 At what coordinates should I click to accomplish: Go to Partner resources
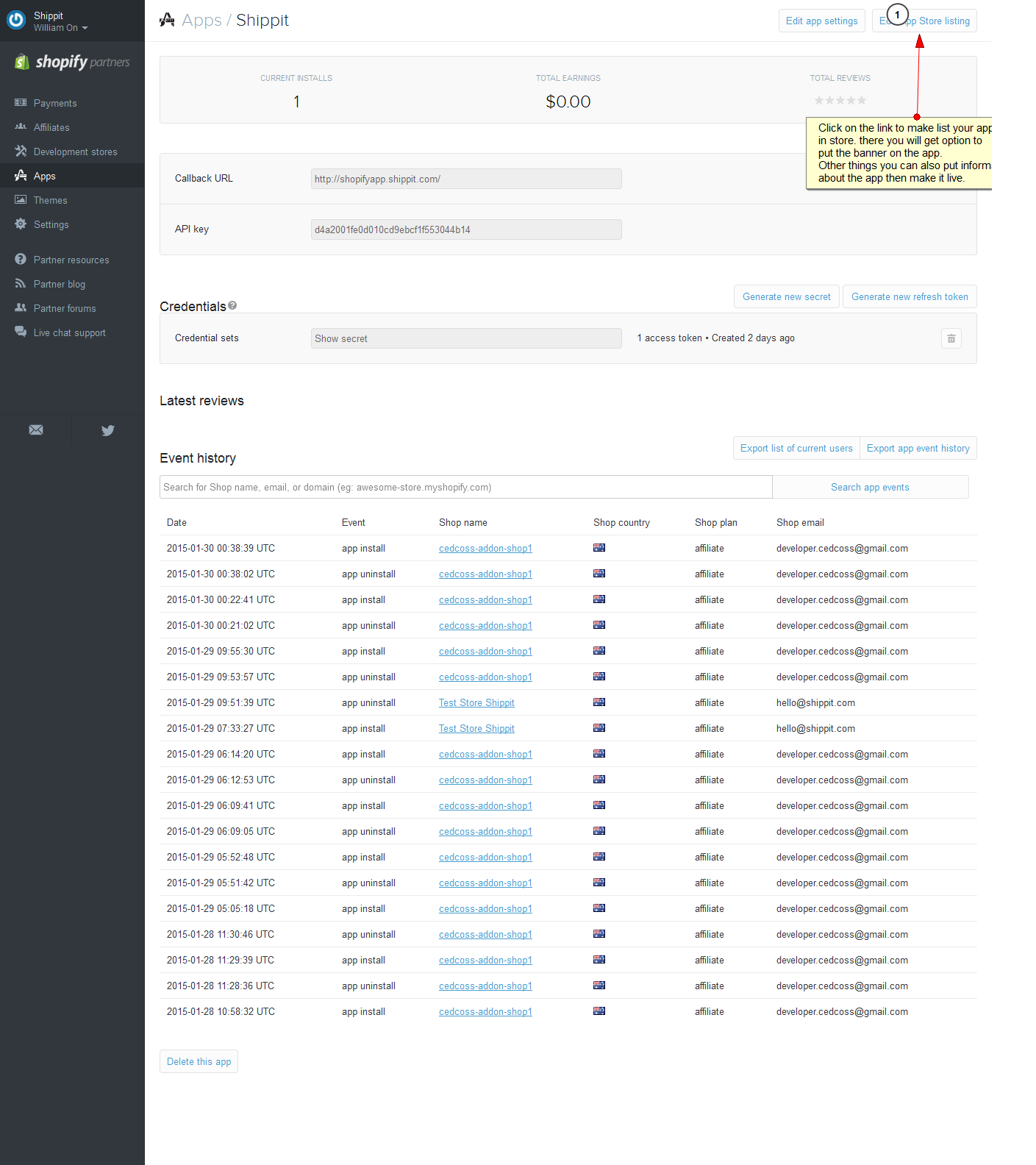click(x=71, y=260)
